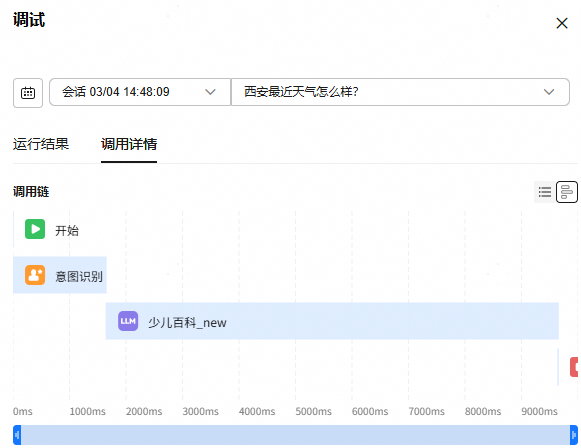
Task: Expand the session 03/04 14:48:09 dropdown
Action: point(140,92)
